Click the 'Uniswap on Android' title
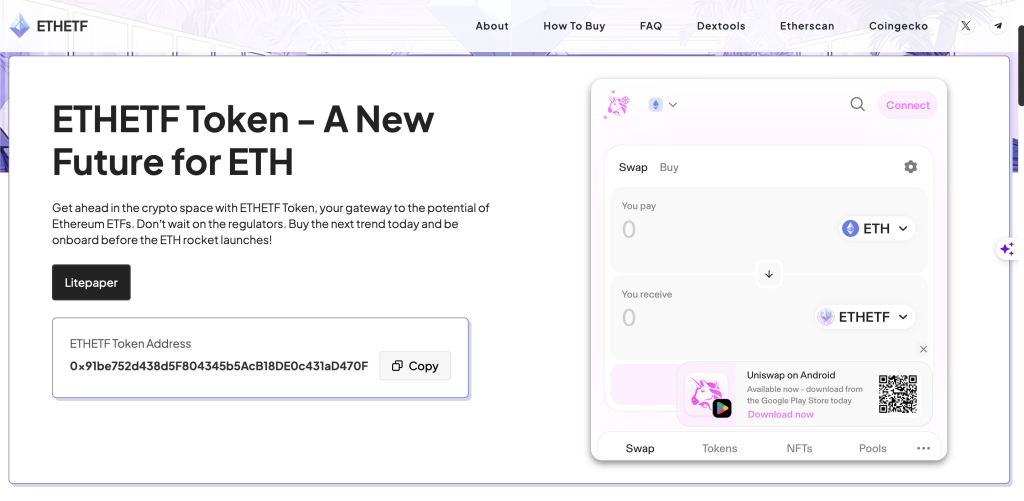Image resolution: width=1024 pixels, height=501 pixels. pos(791,375)
